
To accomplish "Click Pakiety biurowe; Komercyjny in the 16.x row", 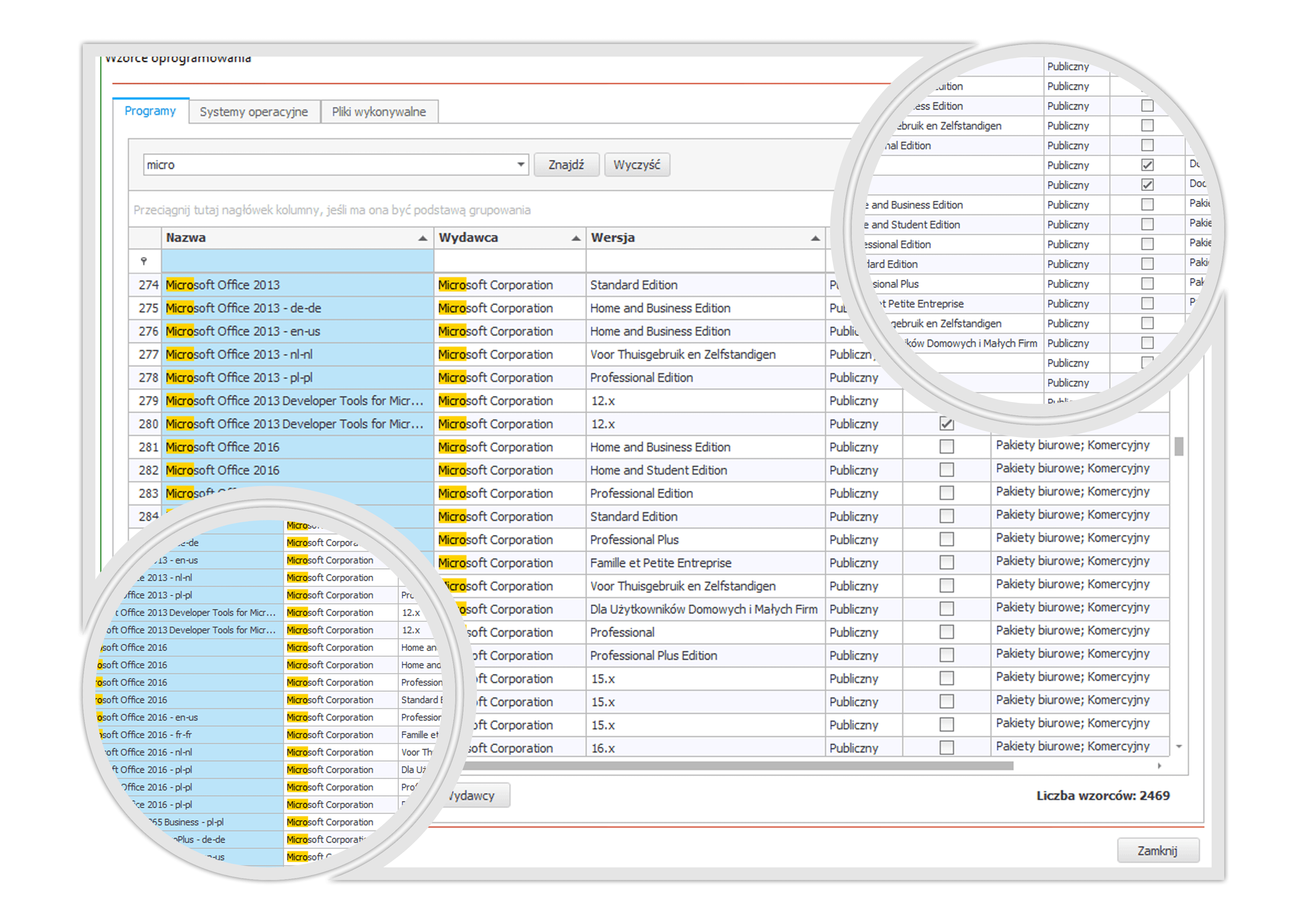I will click(1079, 746).
